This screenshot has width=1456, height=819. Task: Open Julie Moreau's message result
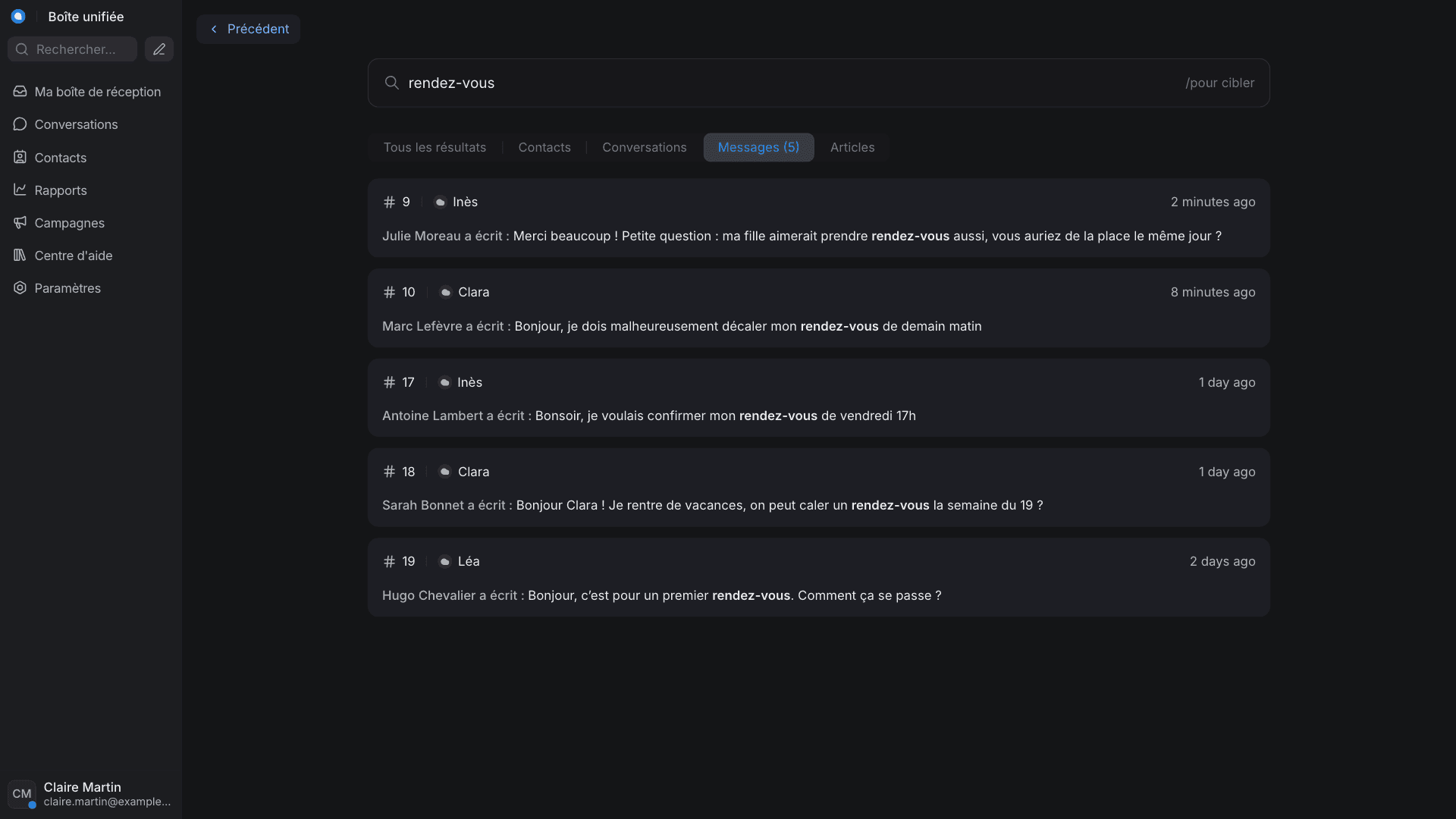click(819, 218)
